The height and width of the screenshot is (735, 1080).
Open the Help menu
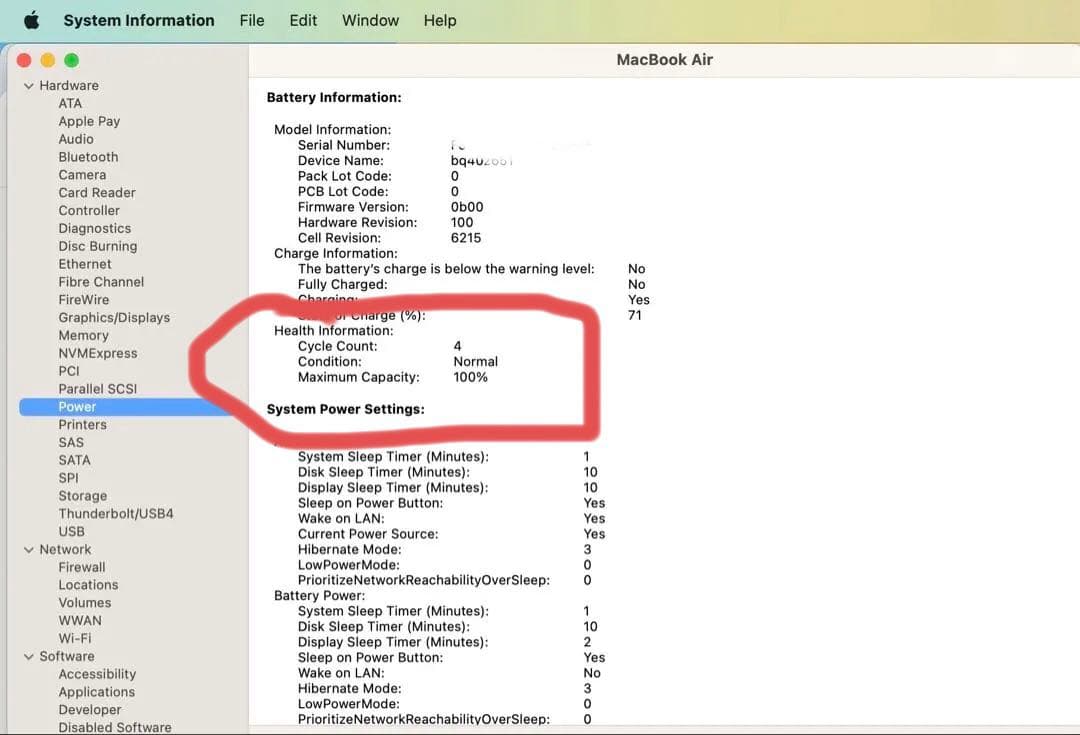pyautogui.click(x=440, y=20)
